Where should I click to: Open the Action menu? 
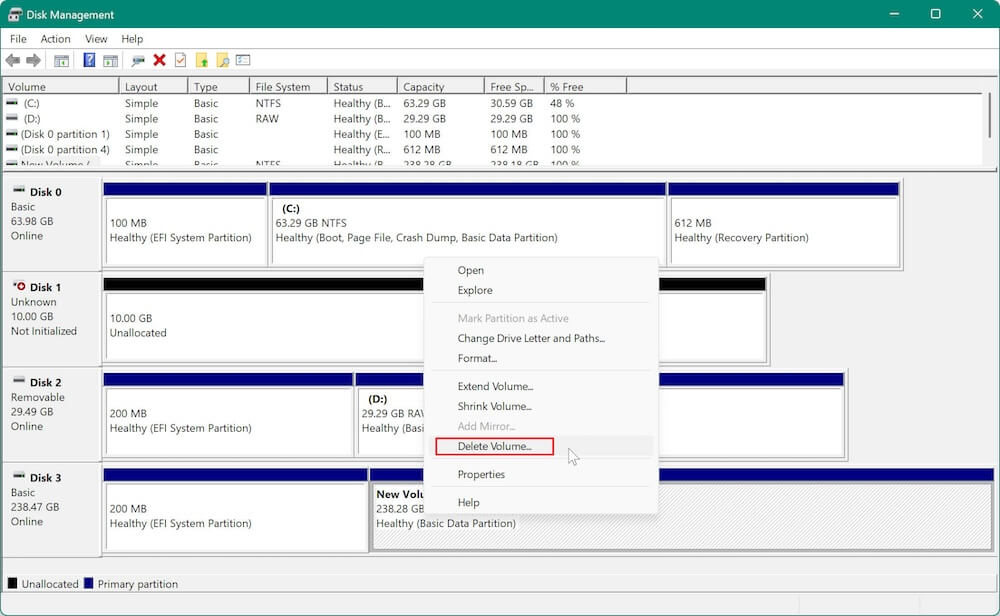55,39
